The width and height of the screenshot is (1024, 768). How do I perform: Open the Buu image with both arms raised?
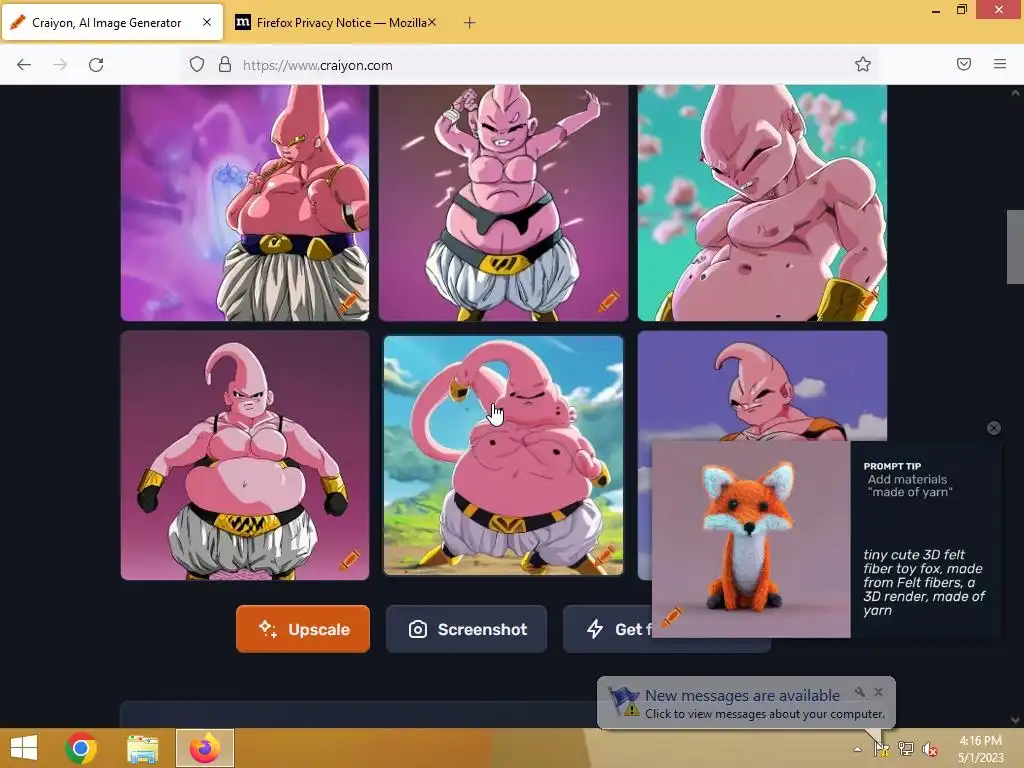[x=504, y=202]
